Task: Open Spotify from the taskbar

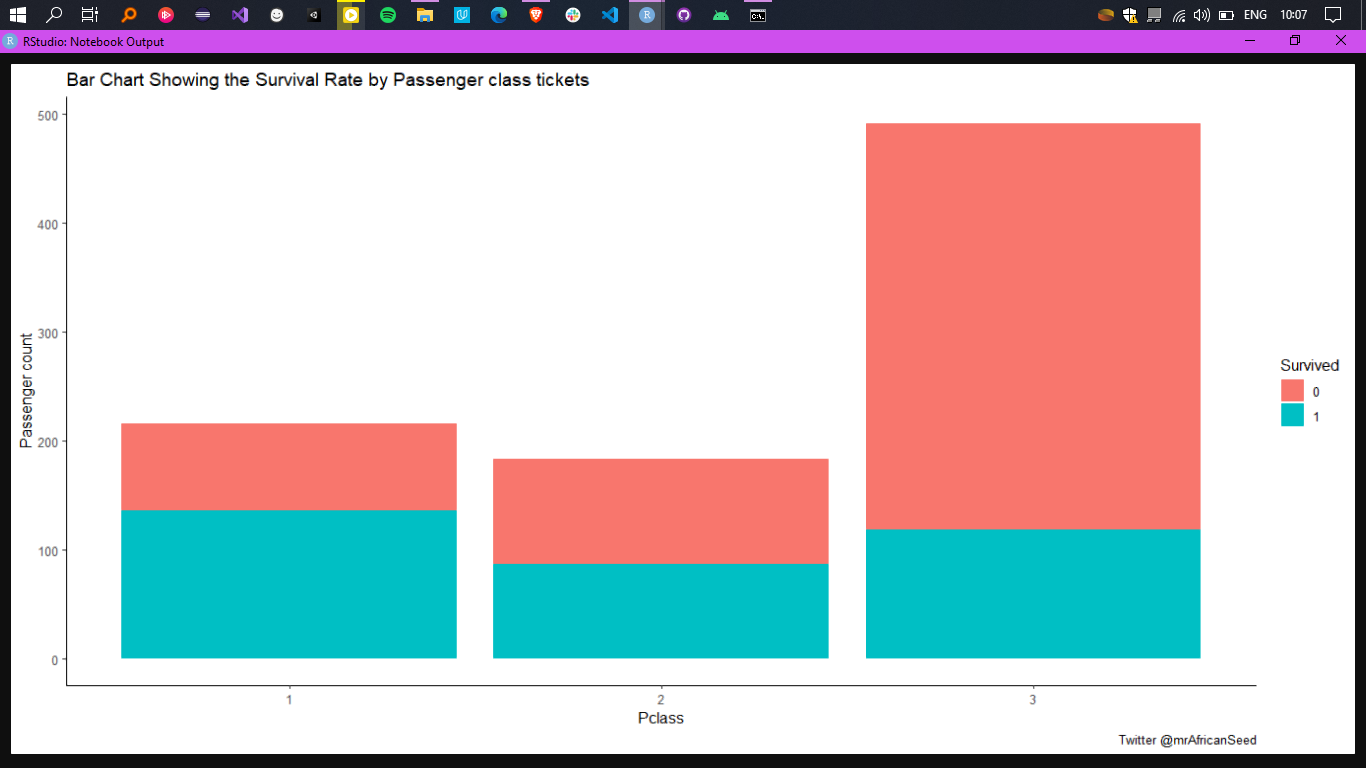Action: [x=388, y=15]
